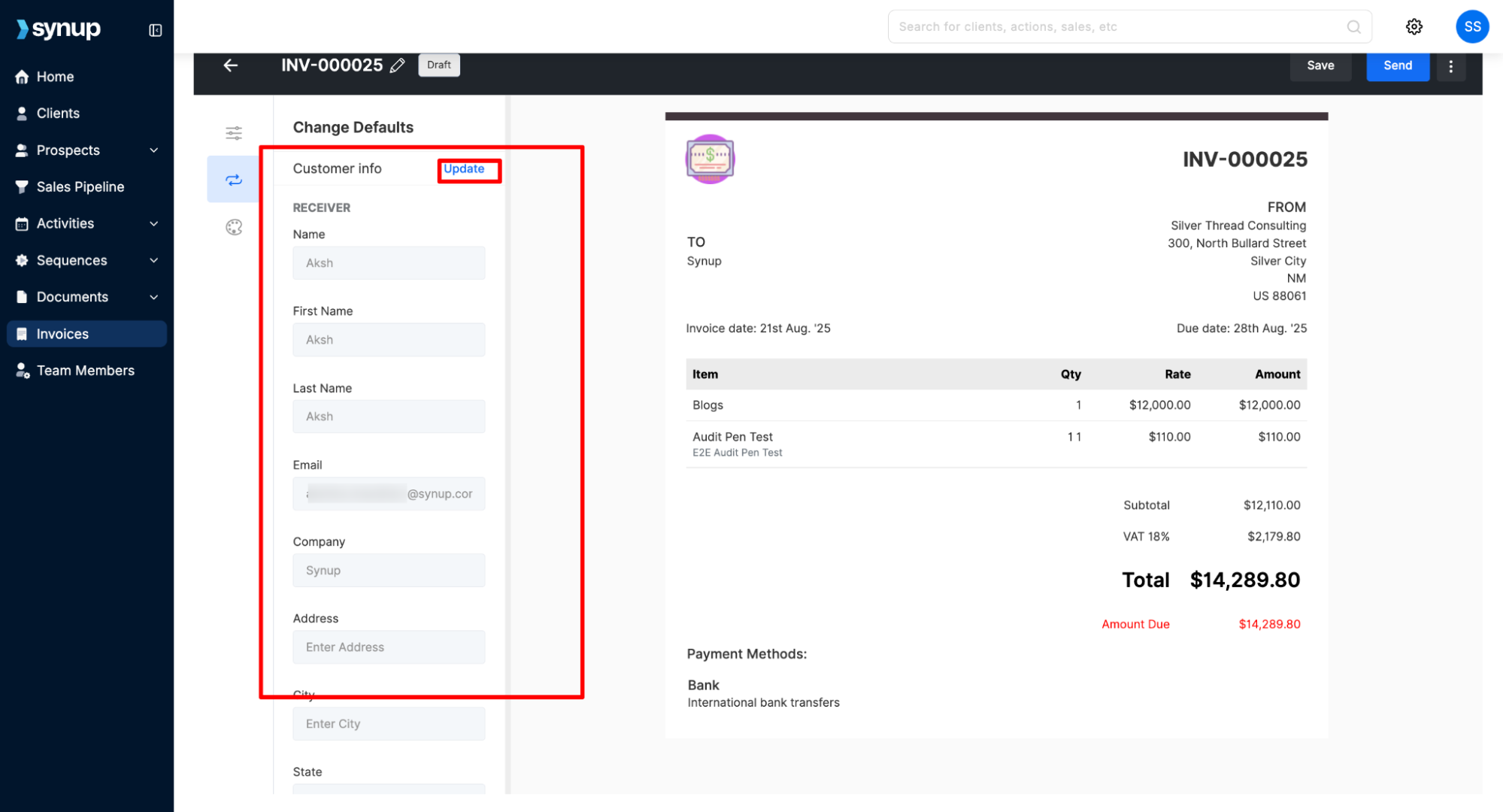Viewport: 1503px width, 812px height.
Task: Click the Home house icon
Action: (x=22, y=77)
